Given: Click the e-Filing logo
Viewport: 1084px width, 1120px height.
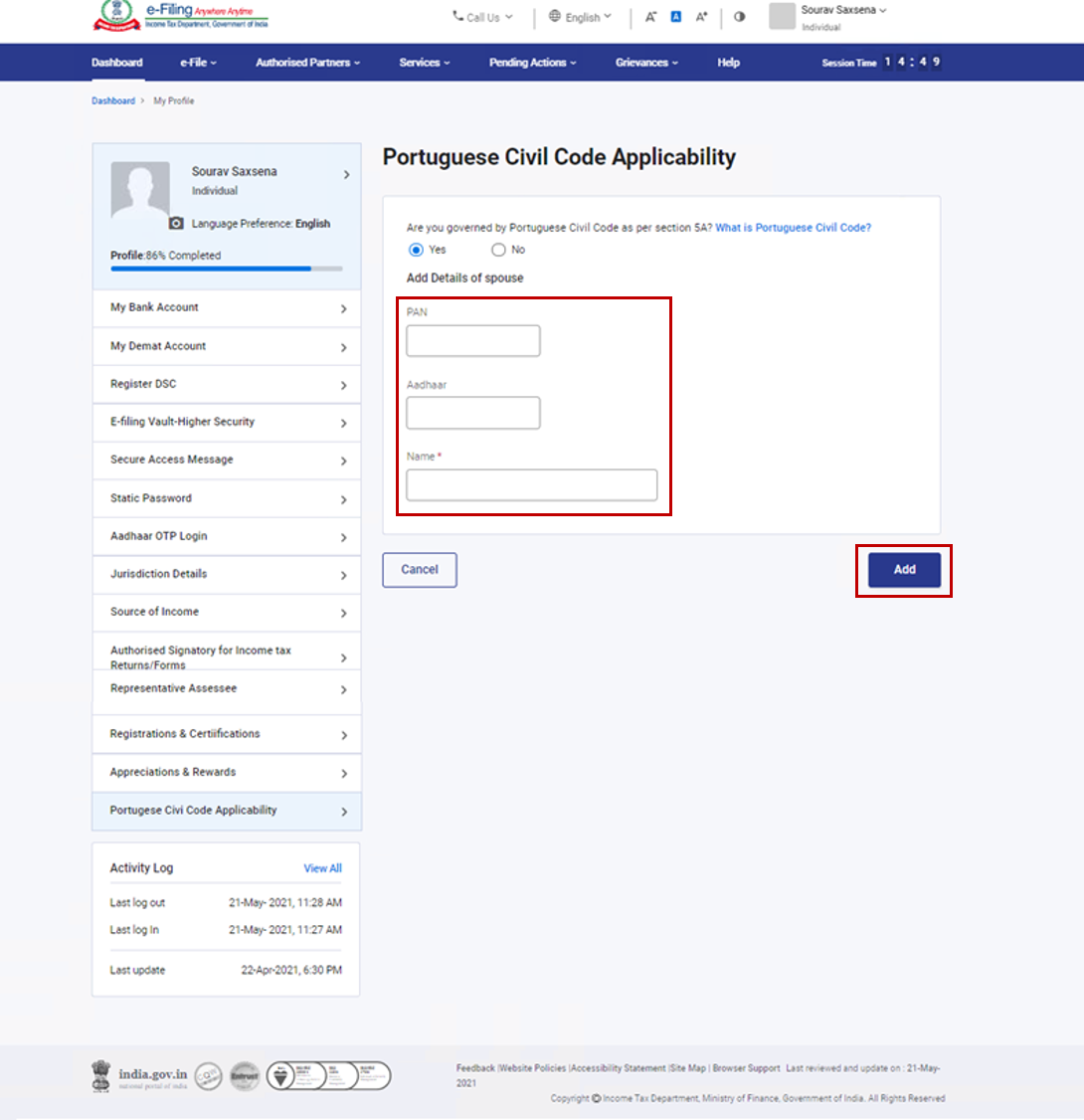Looking at the screenshot, I should (x=180, y=17).
